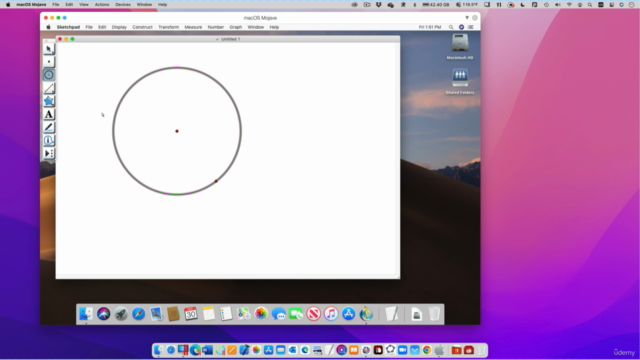Click Spotlight search in Mojave menu bar
640x360 pixels.
(x=451, y=27)
